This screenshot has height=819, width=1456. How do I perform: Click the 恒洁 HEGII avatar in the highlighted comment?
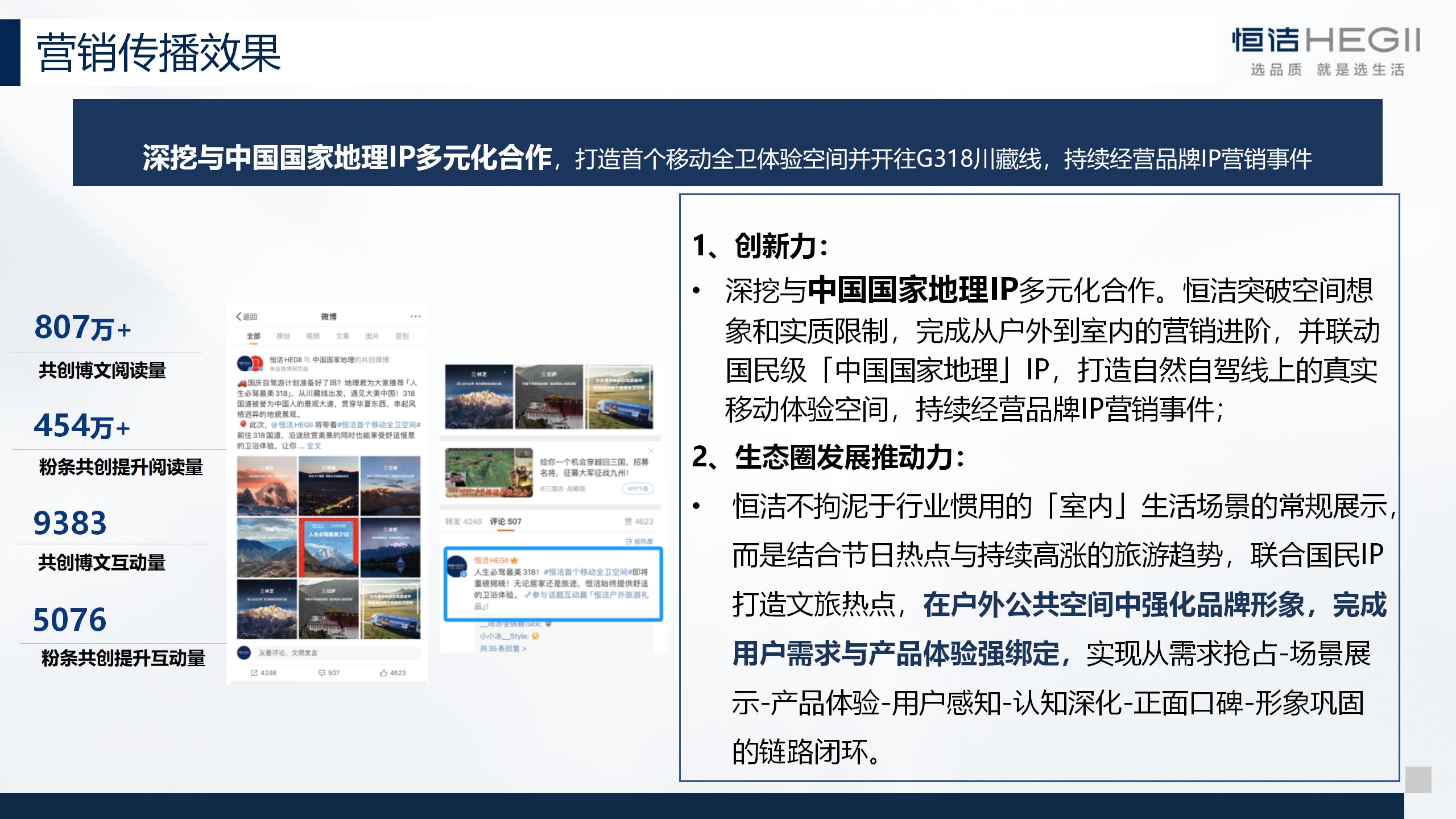pos(457,568)
